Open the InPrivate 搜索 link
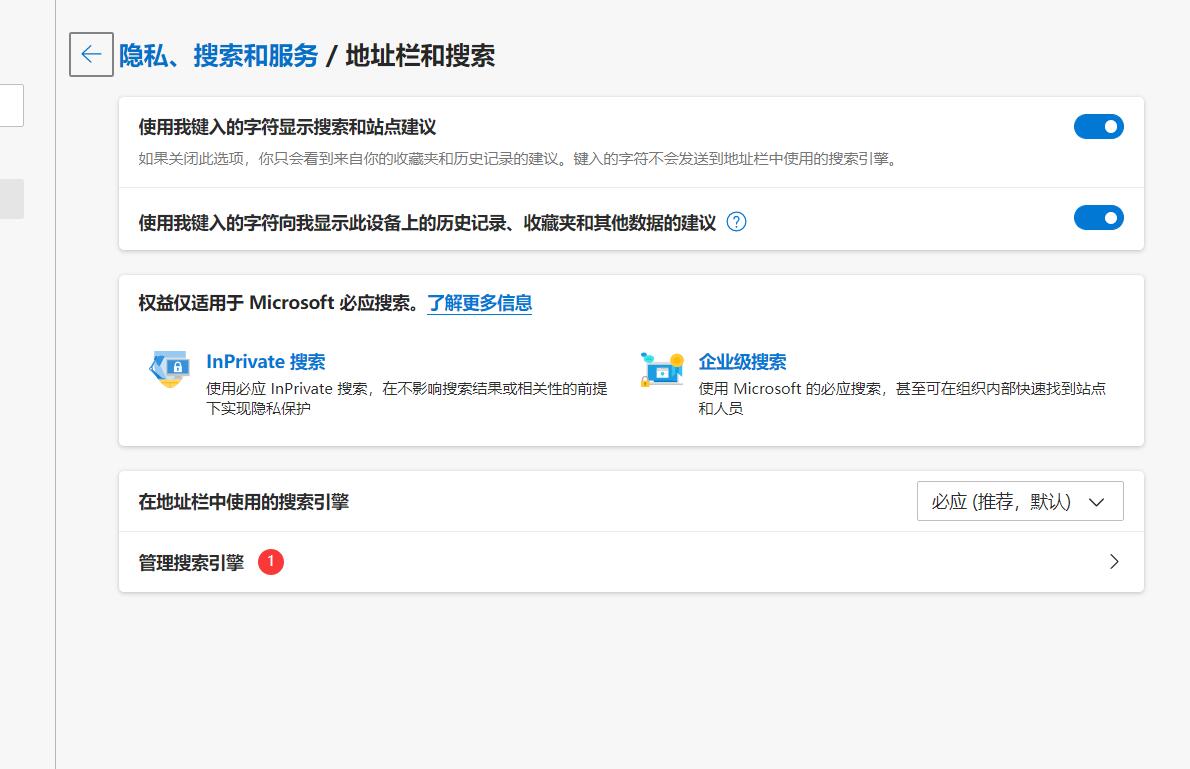1190x769 pixels. tap(266, 361)
